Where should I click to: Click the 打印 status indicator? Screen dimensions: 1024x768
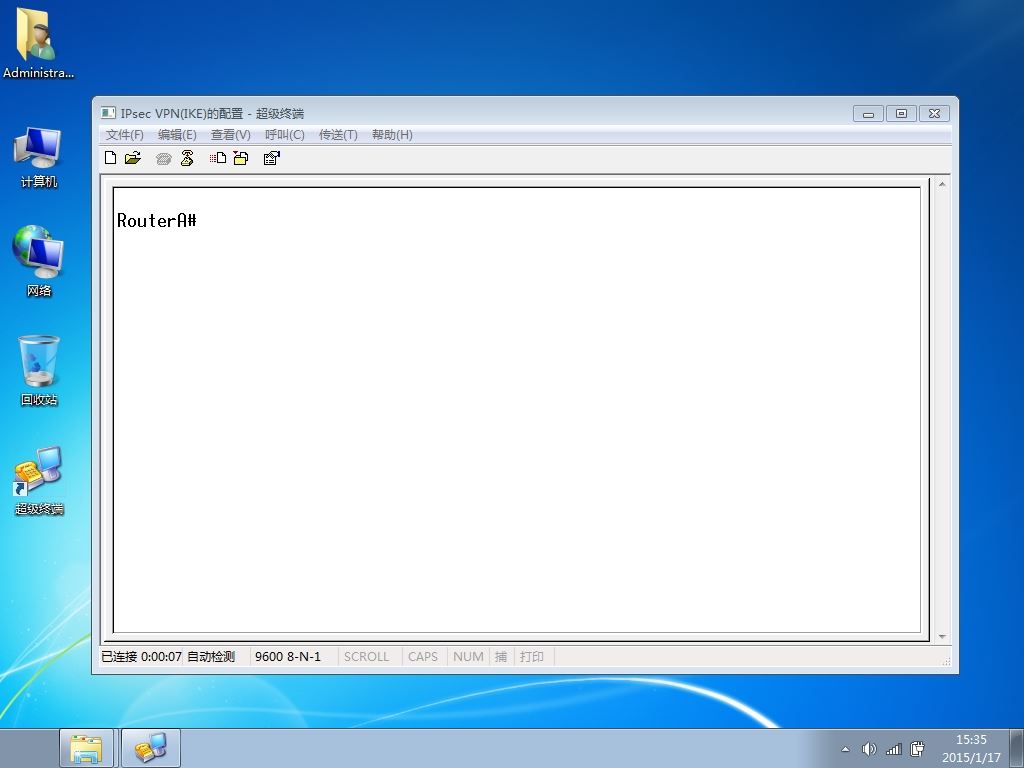(x=532, y=656)
